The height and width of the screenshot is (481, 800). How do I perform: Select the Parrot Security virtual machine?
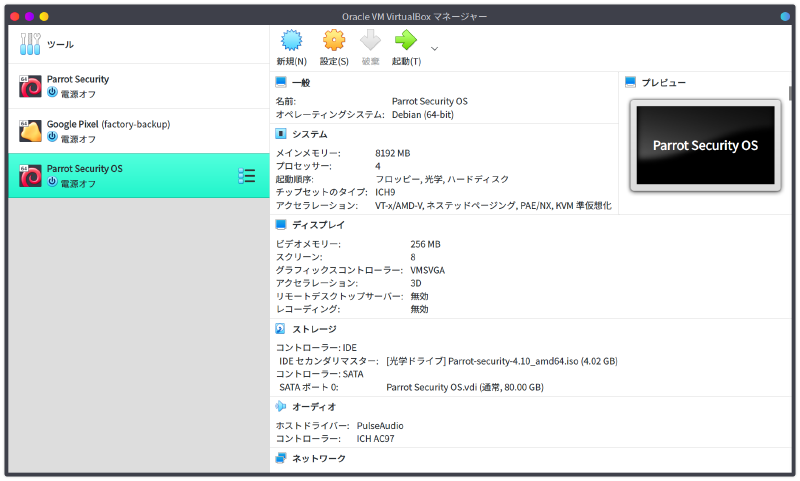[78, 86]
